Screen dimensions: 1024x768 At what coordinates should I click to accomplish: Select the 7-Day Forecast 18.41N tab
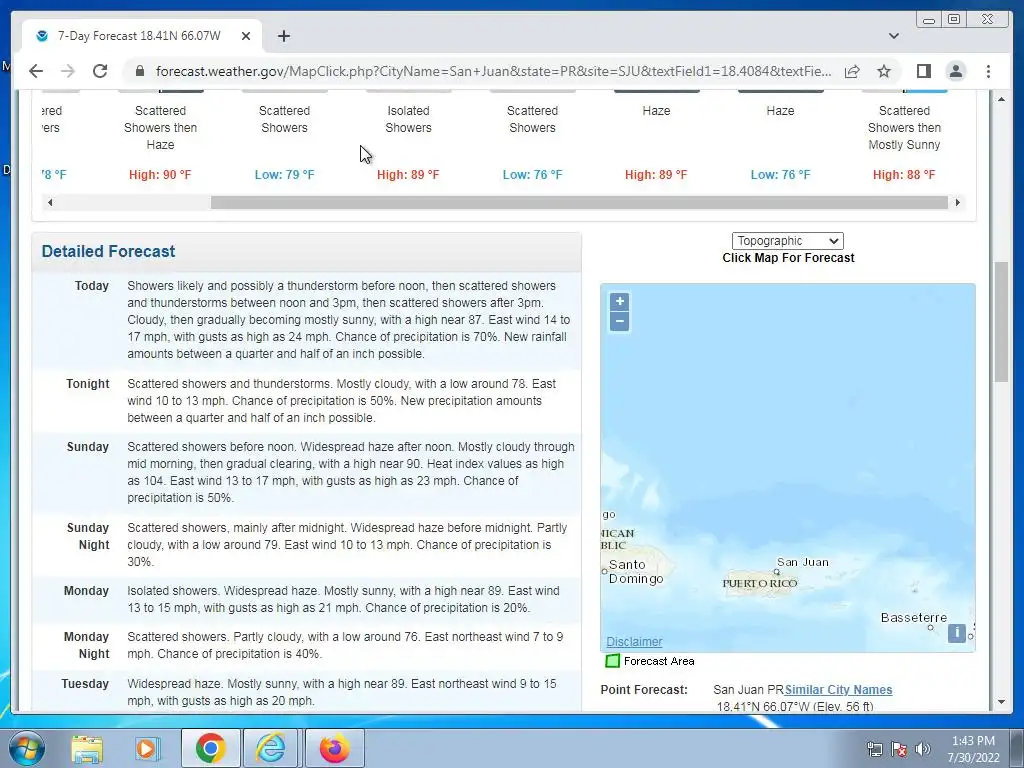142,36
